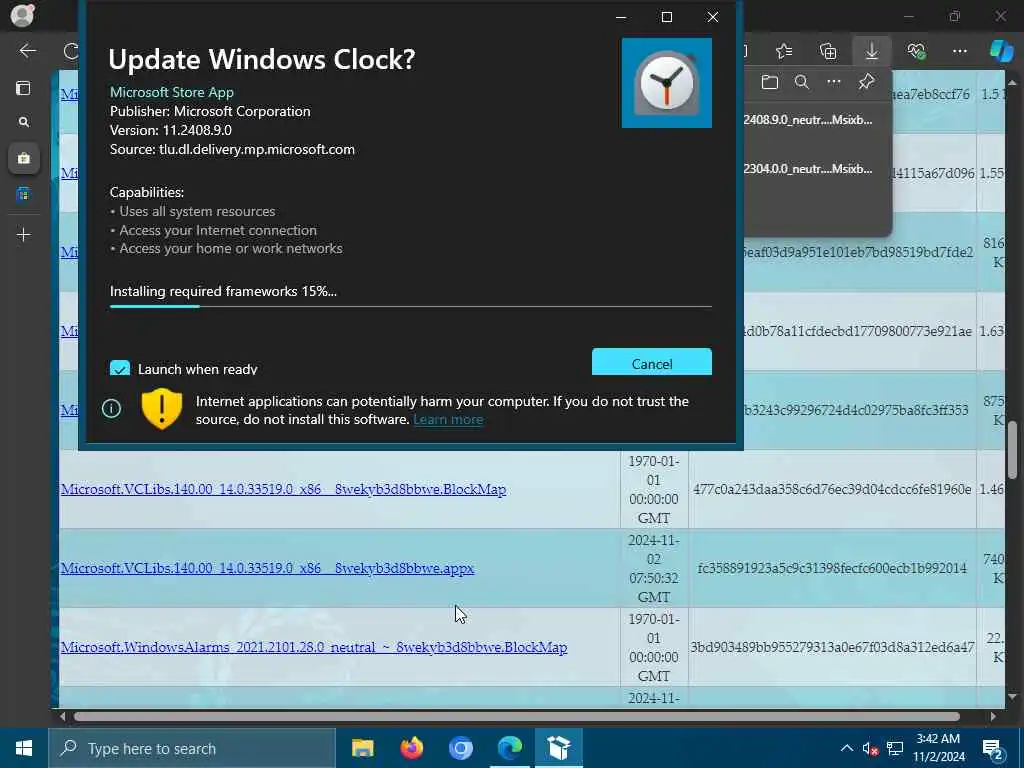
Task: Open Edge tab actions menu icon
Action: point(23,88)
